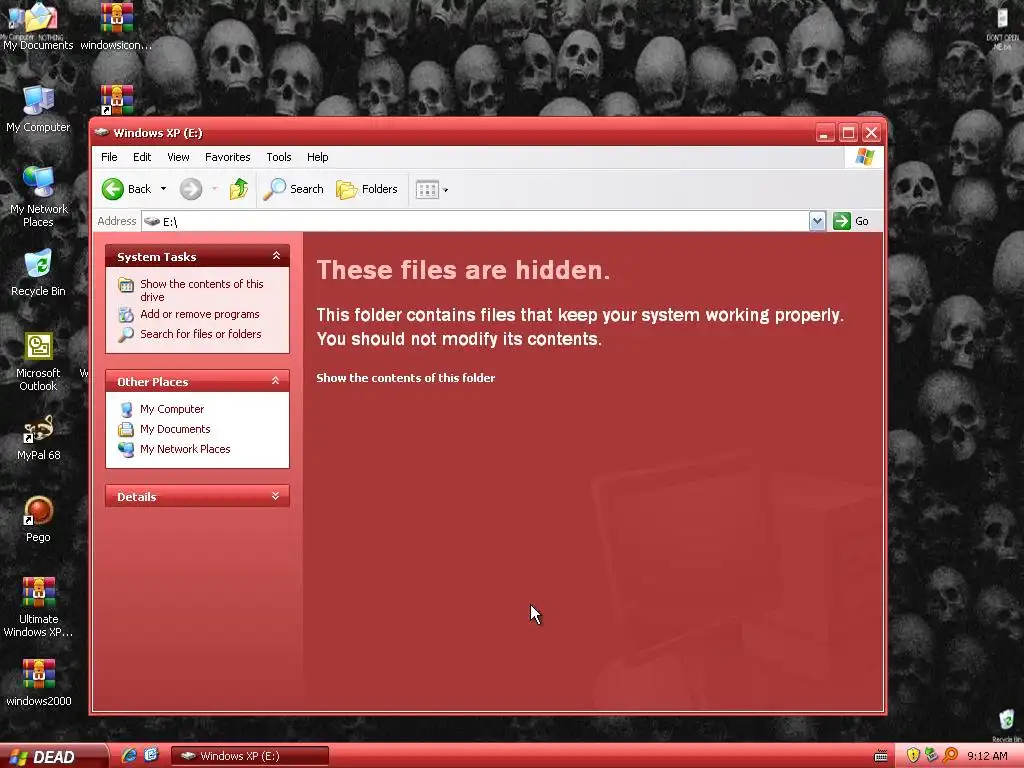Open the Back history dropdown arrow
1024x768 pixels.
[163, 189]
